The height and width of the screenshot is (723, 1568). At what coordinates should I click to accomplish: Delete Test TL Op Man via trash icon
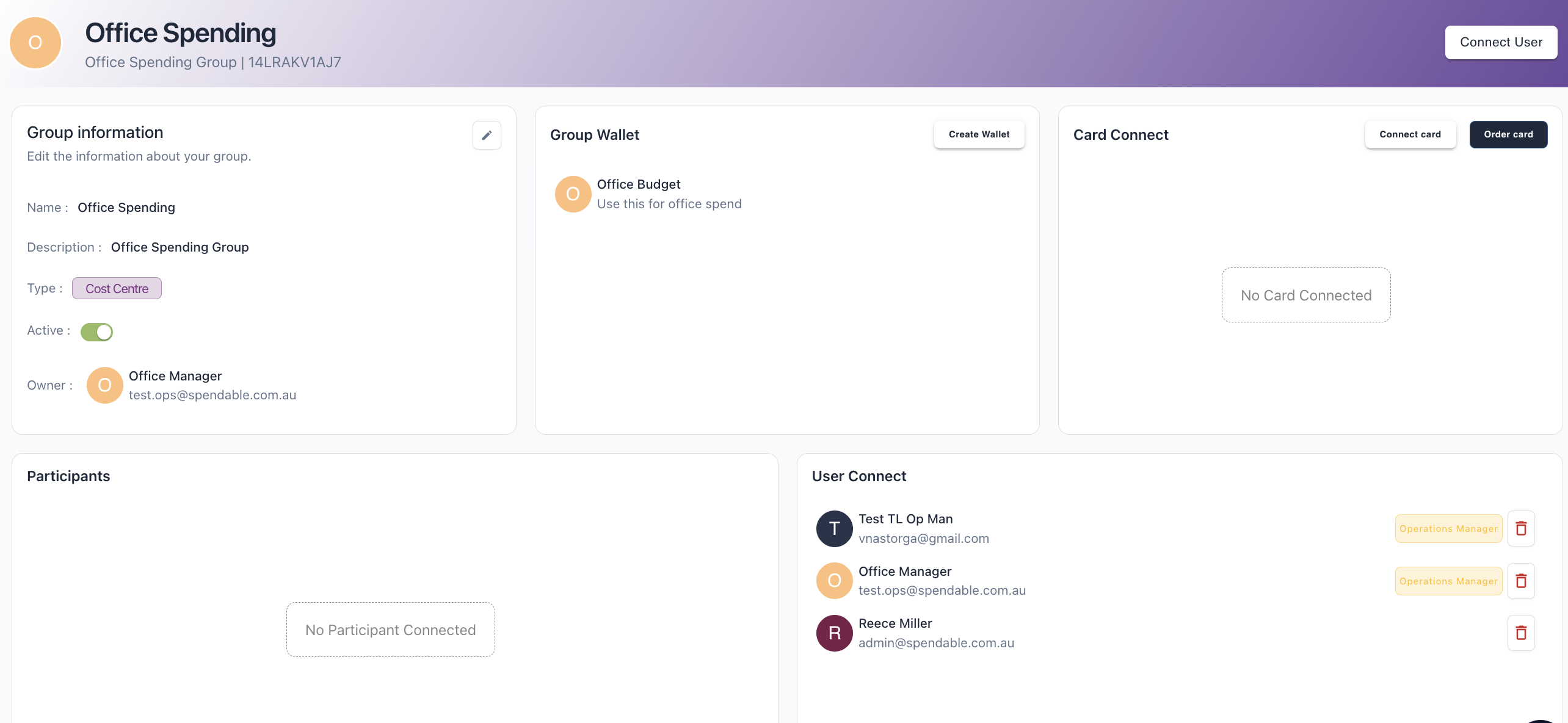(1521, 528)
